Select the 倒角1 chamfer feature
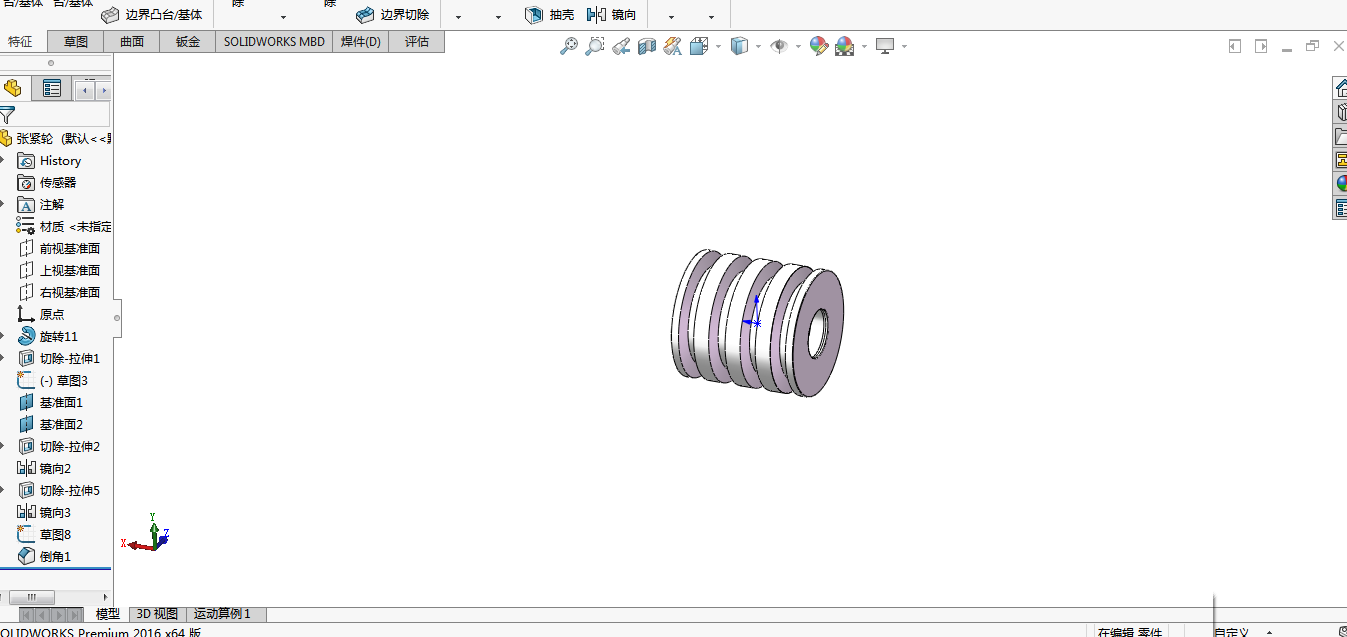This screenshot has height=637, width=1347. 44,557
